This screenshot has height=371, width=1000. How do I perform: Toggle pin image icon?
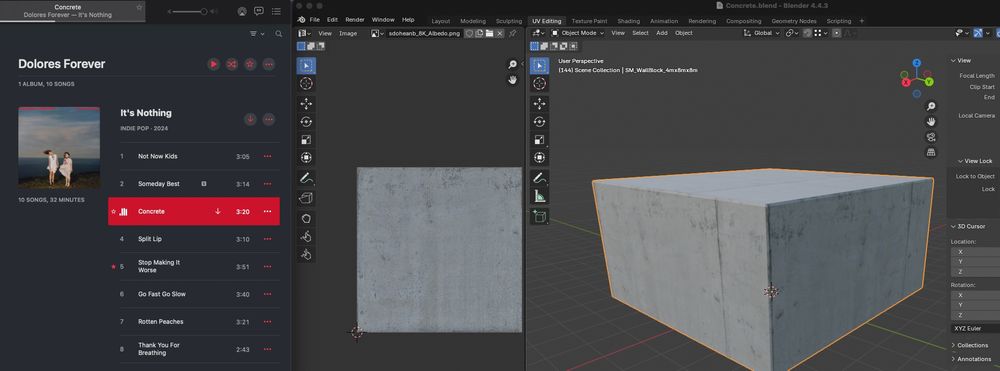point(512,33)
